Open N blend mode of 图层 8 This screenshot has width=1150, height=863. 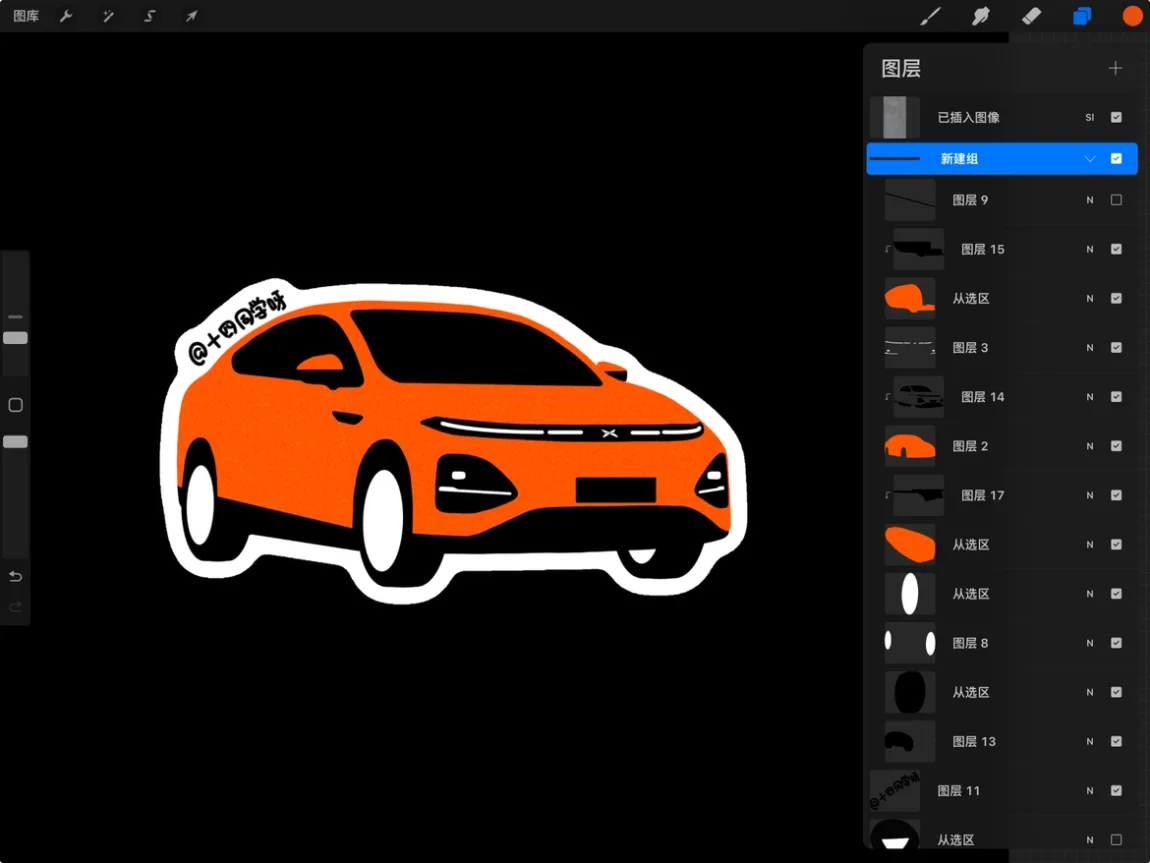[x=1090, y=643]
